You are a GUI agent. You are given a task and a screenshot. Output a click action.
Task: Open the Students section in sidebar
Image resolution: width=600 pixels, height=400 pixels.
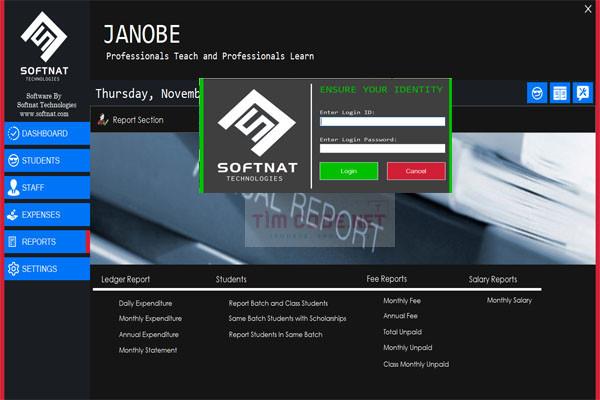(47, 160)
